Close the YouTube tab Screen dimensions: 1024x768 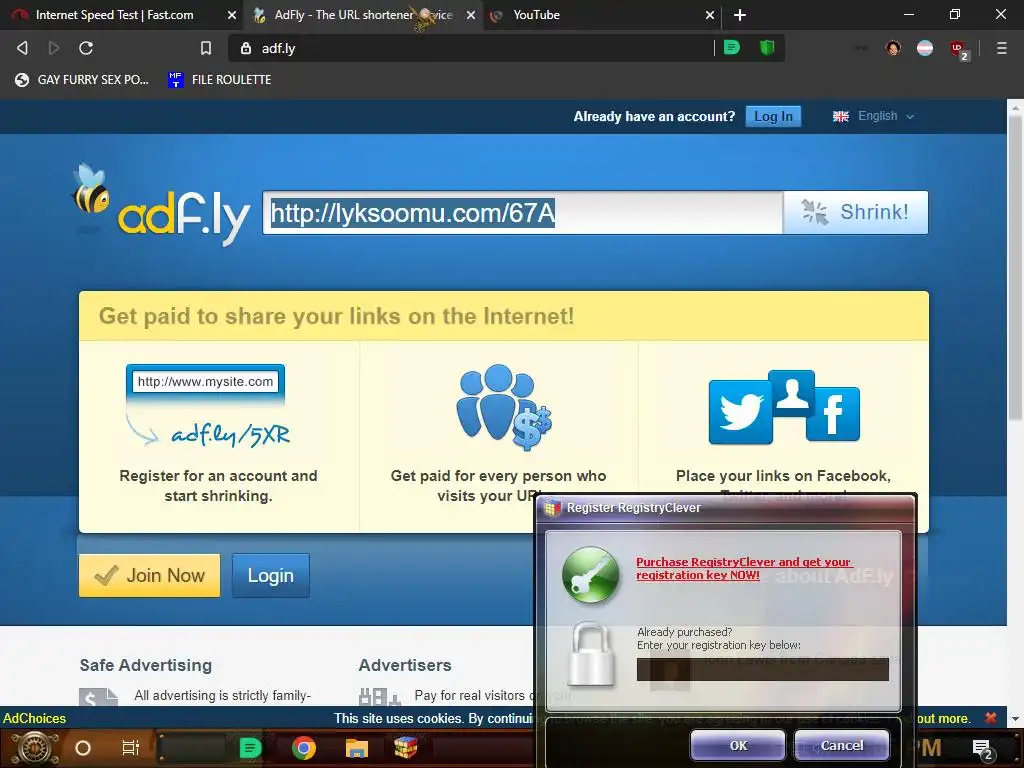[709, 15]
